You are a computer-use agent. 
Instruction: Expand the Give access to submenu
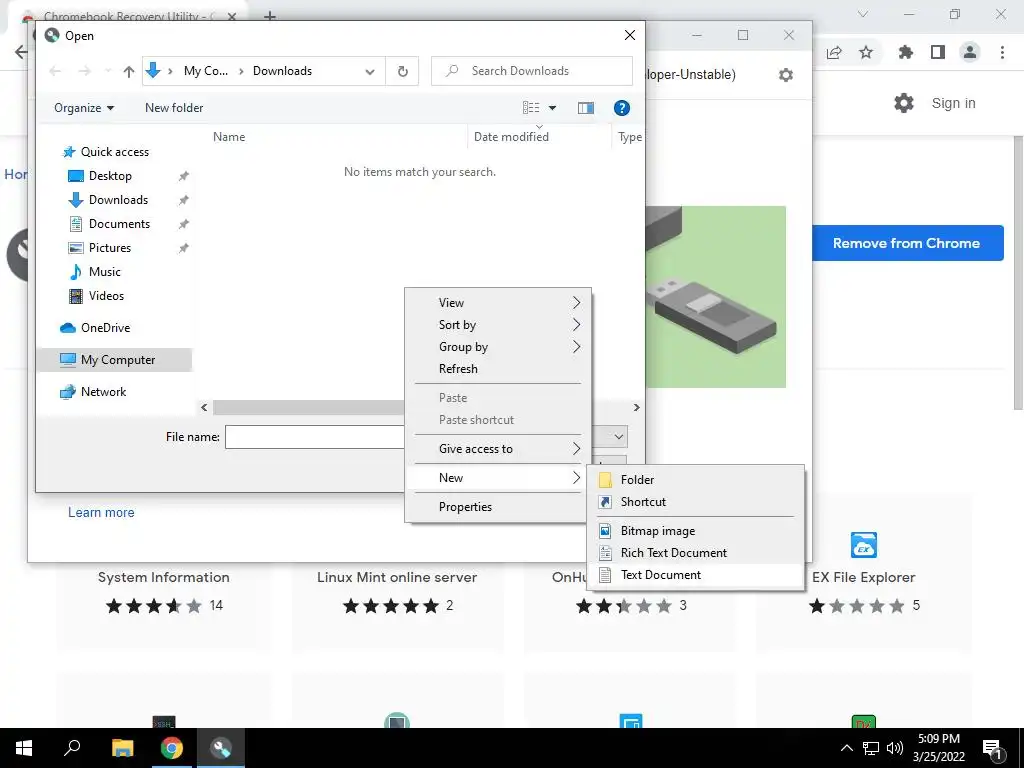tap(498, 449)
